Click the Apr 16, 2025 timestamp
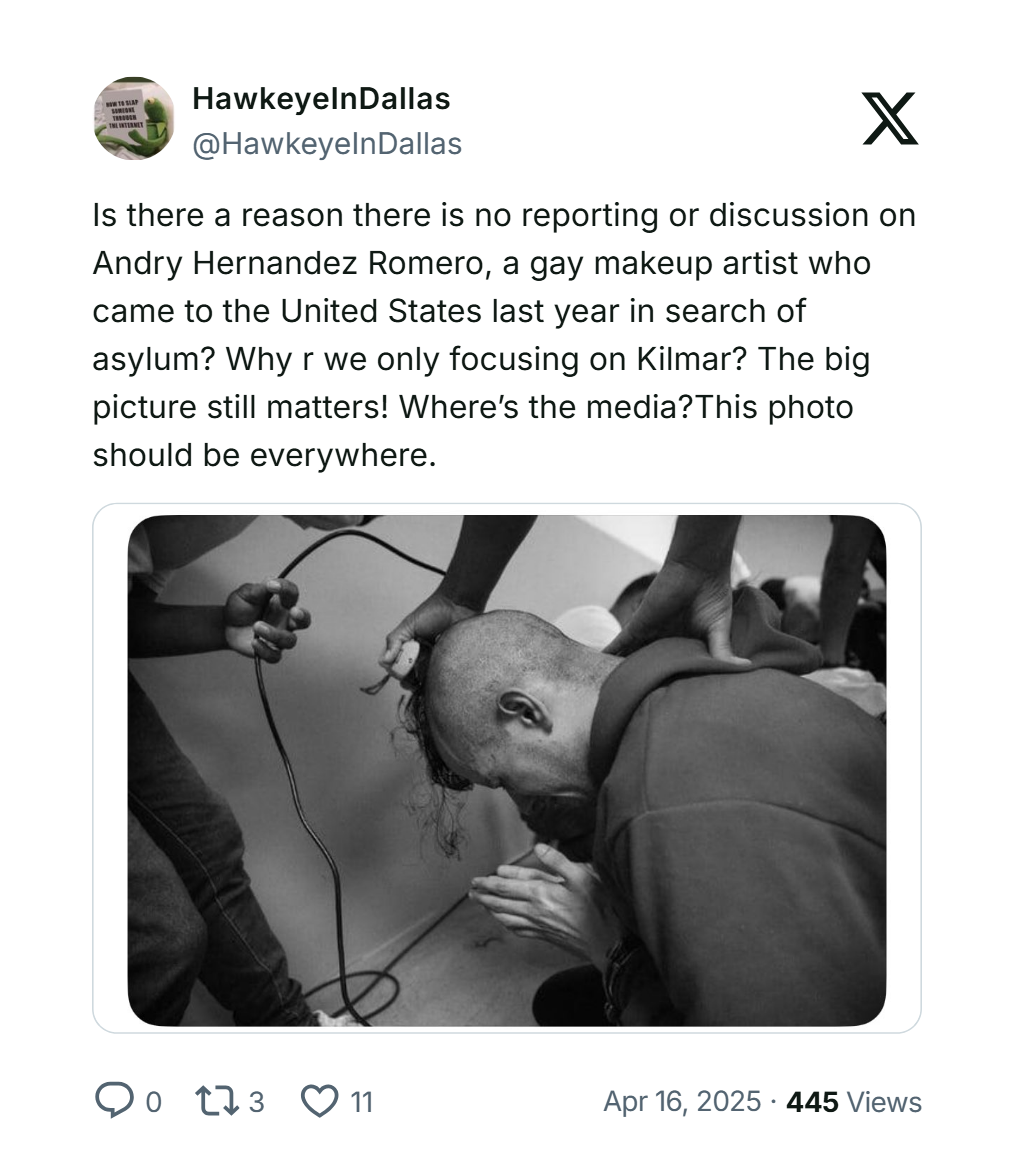The image size is (1010, 1162). (682, 1102)
